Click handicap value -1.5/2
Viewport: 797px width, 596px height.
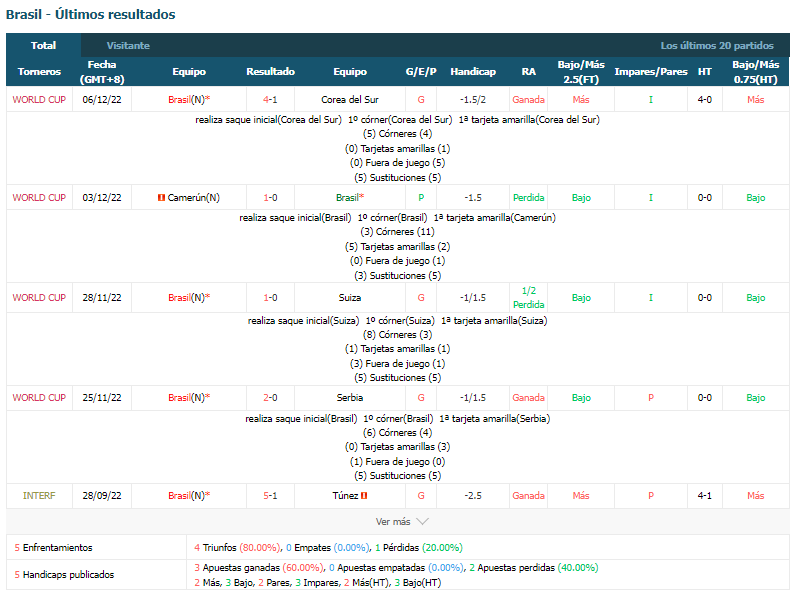coord(473,100)
